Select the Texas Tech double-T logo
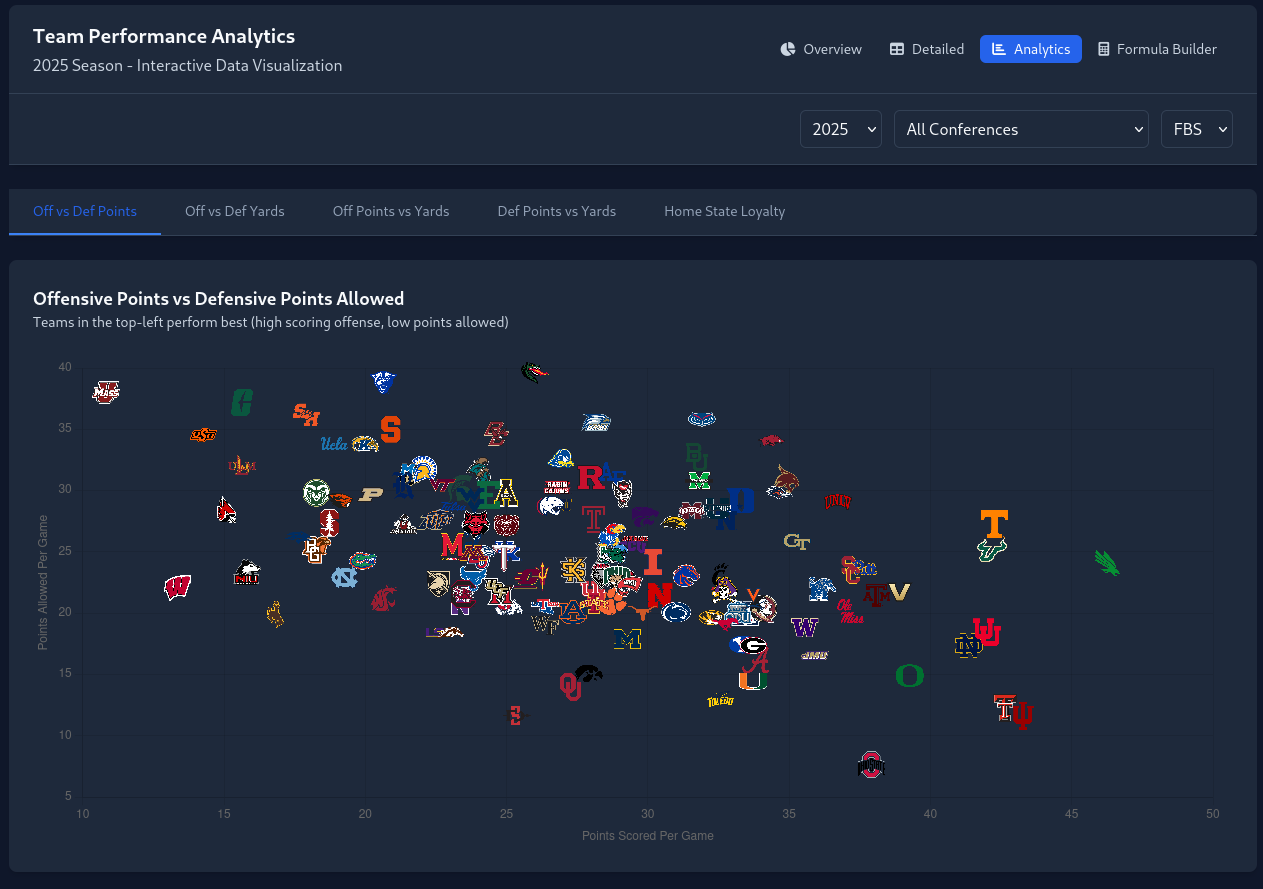Image resolution: width=1263 pixels, height=889 pixels. point(1006,708)
